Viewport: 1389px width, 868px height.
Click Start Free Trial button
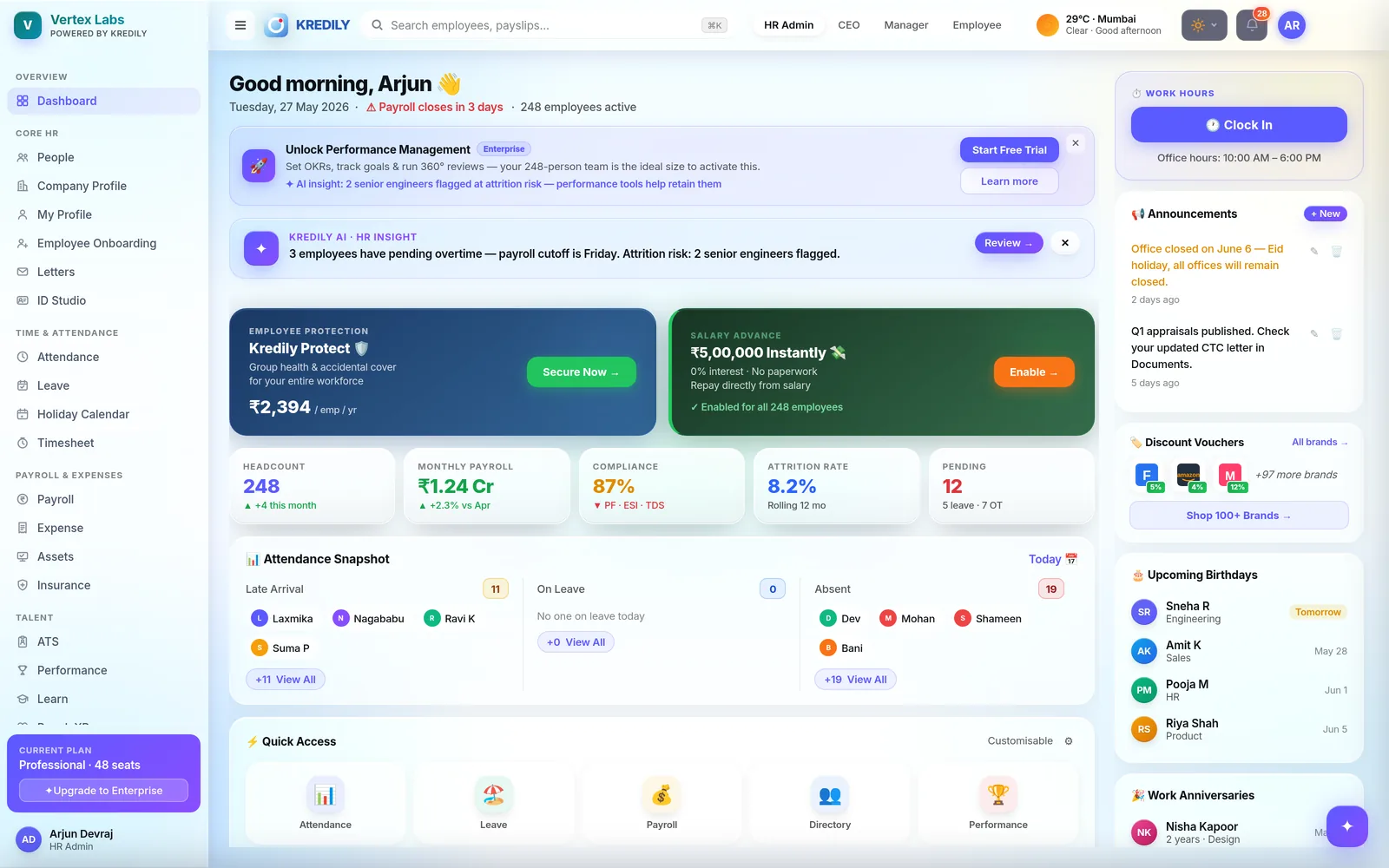point(1009,149)
